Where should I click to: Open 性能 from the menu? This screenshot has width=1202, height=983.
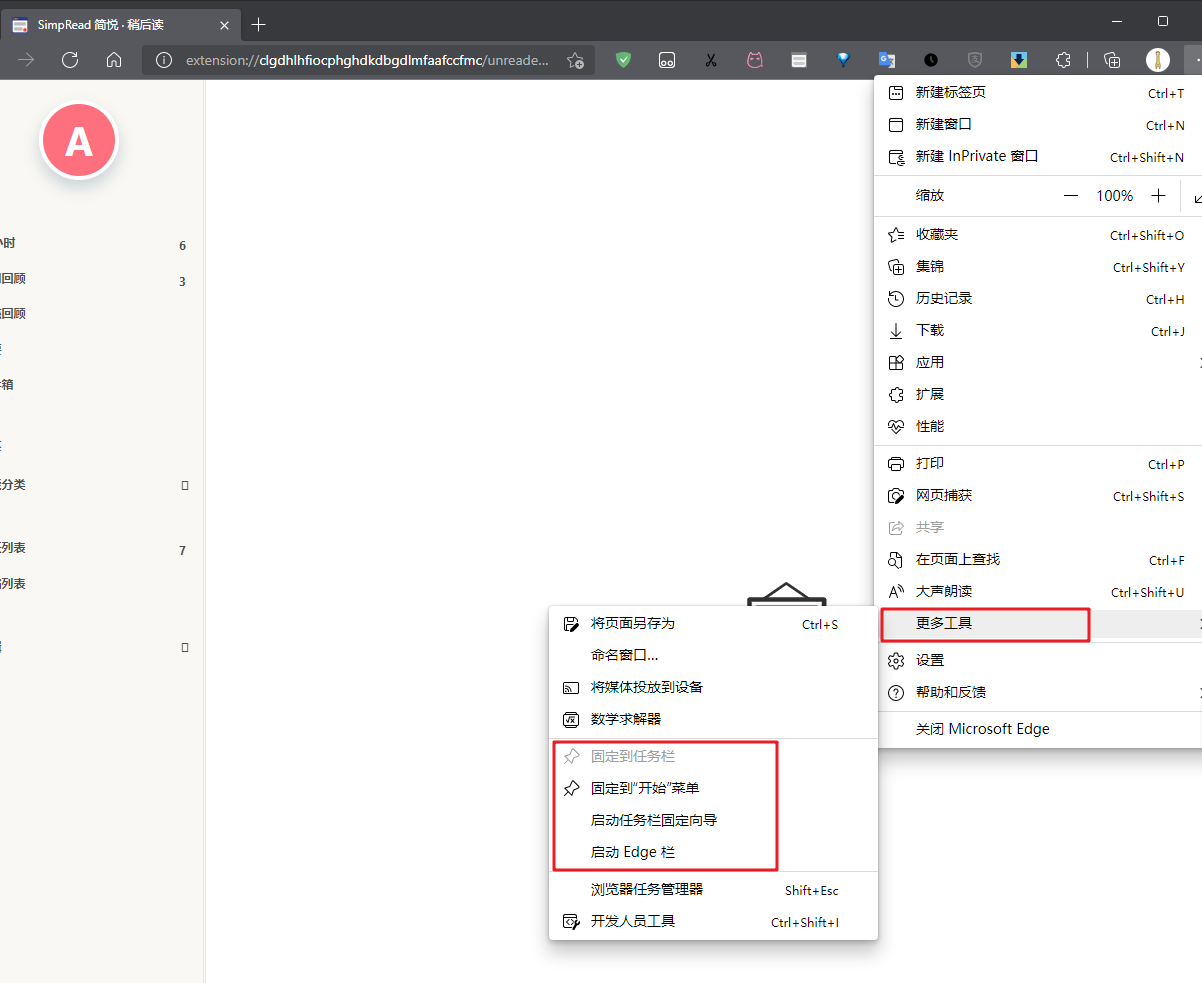click(x=1038, y=427)
